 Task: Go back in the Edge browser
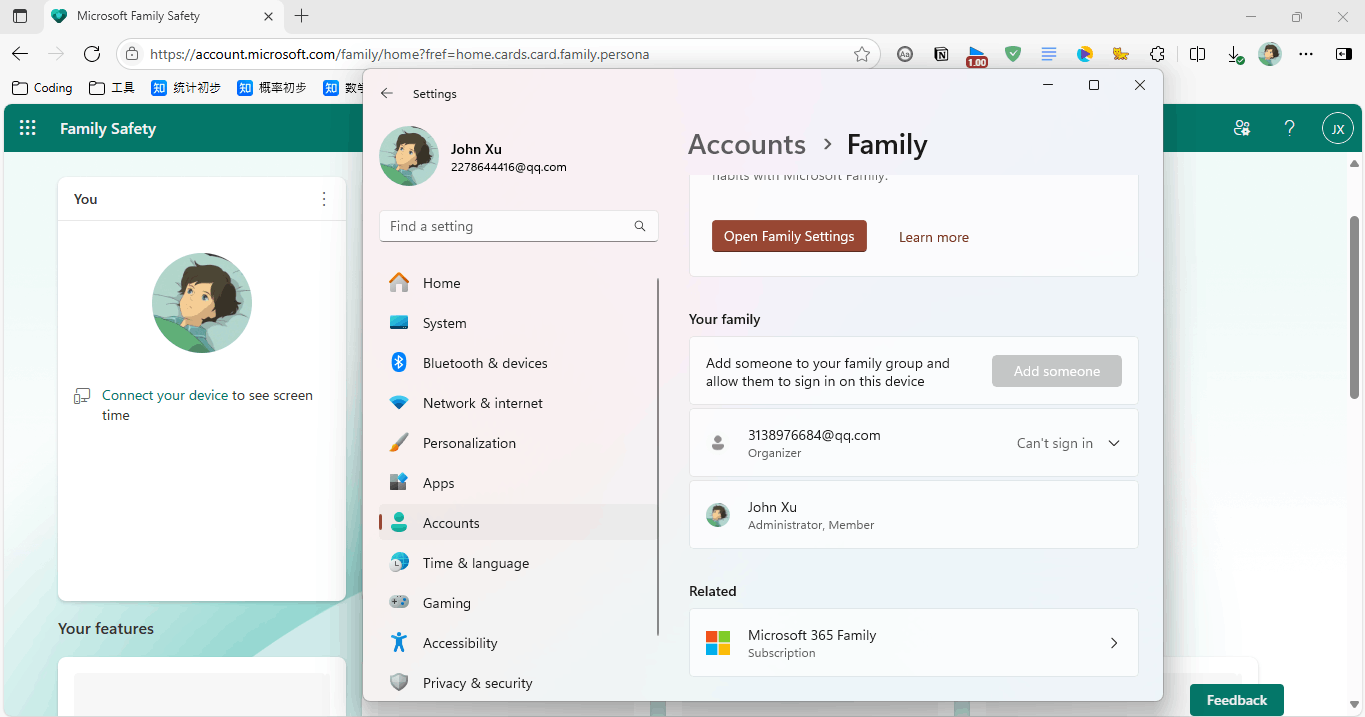click(20, 54)
